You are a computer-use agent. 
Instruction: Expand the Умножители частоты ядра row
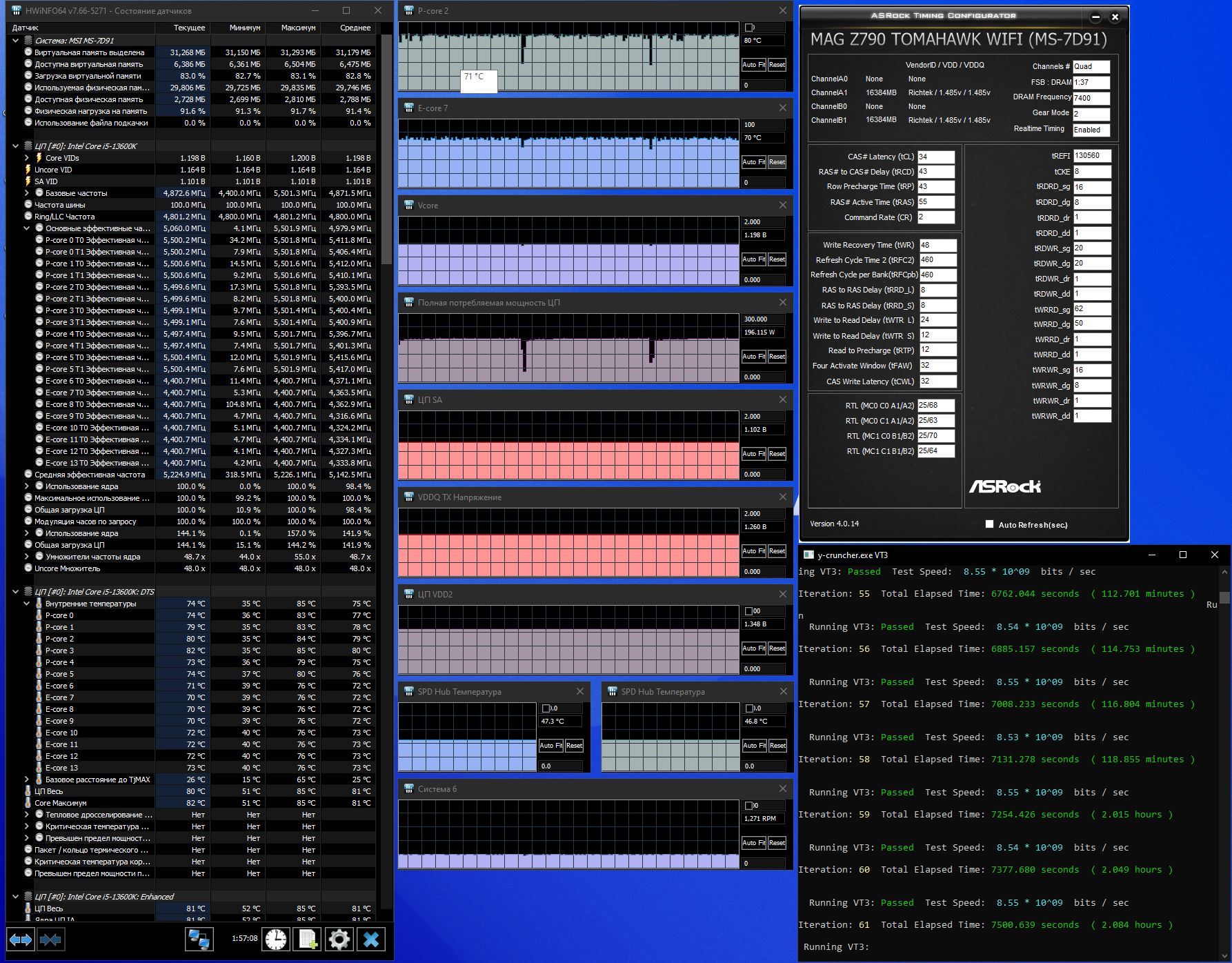tap(27, 557)
